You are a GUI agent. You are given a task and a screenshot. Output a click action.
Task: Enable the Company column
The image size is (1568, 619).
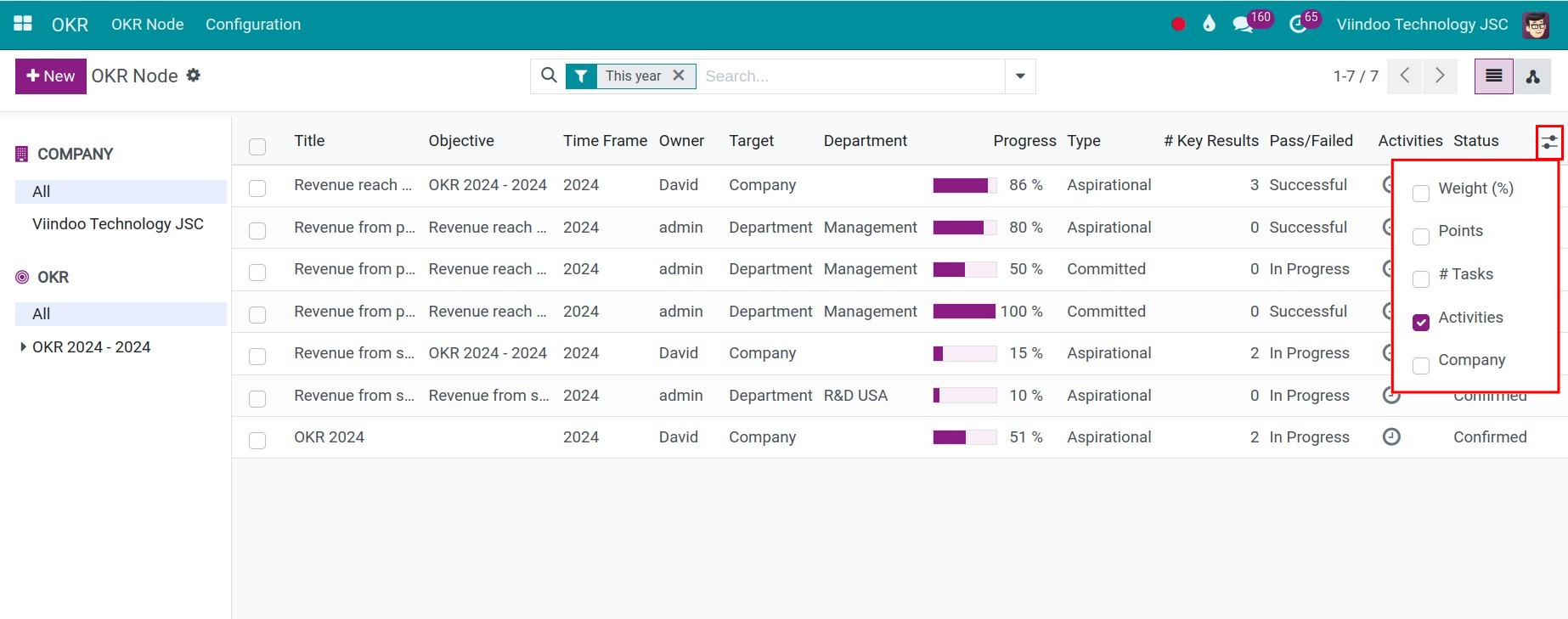tap(1420, 365)
